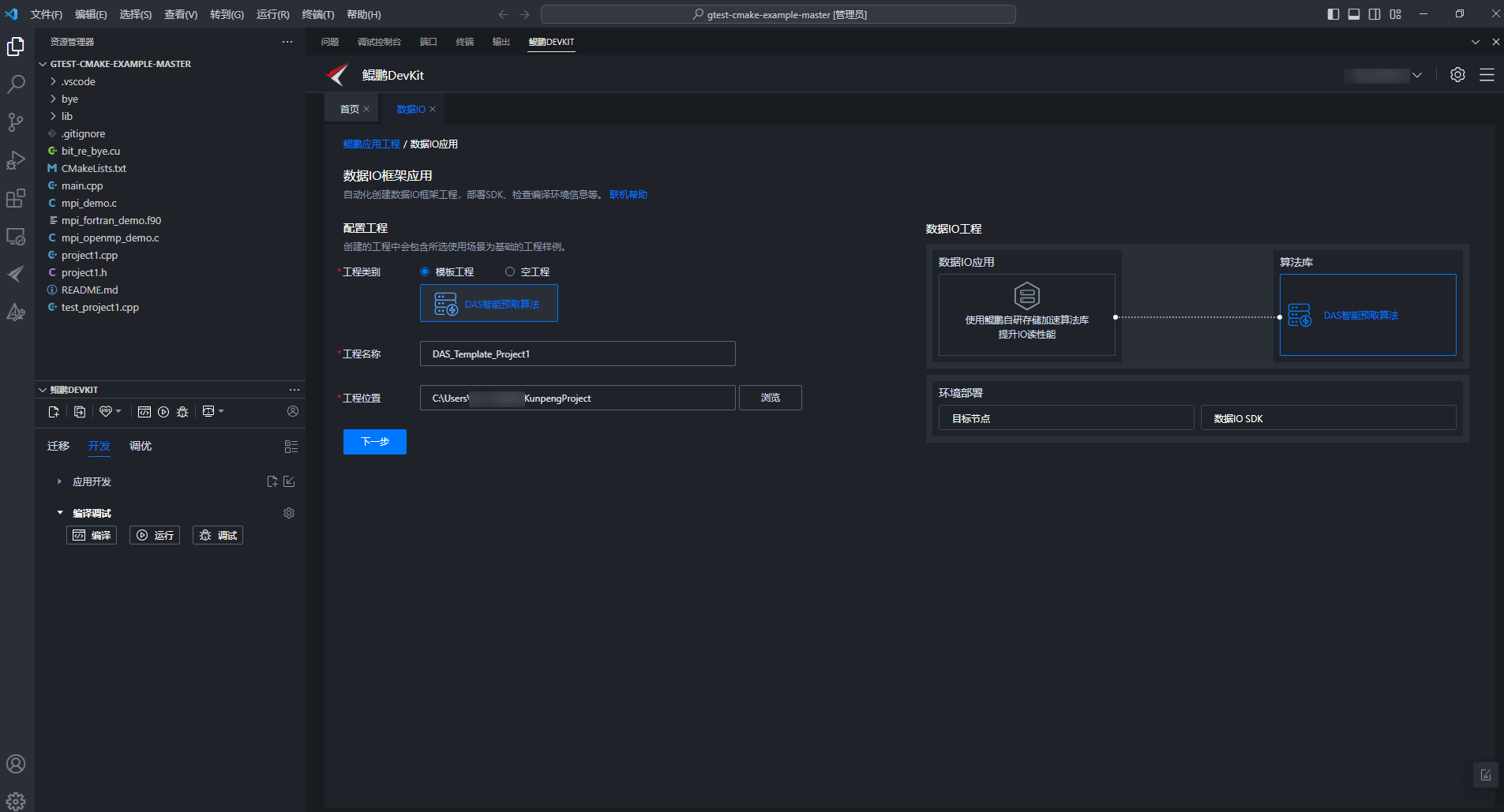Expand the bye folder
The width and height of the screenshot is (1504, 812).
(x=53, y=99)
